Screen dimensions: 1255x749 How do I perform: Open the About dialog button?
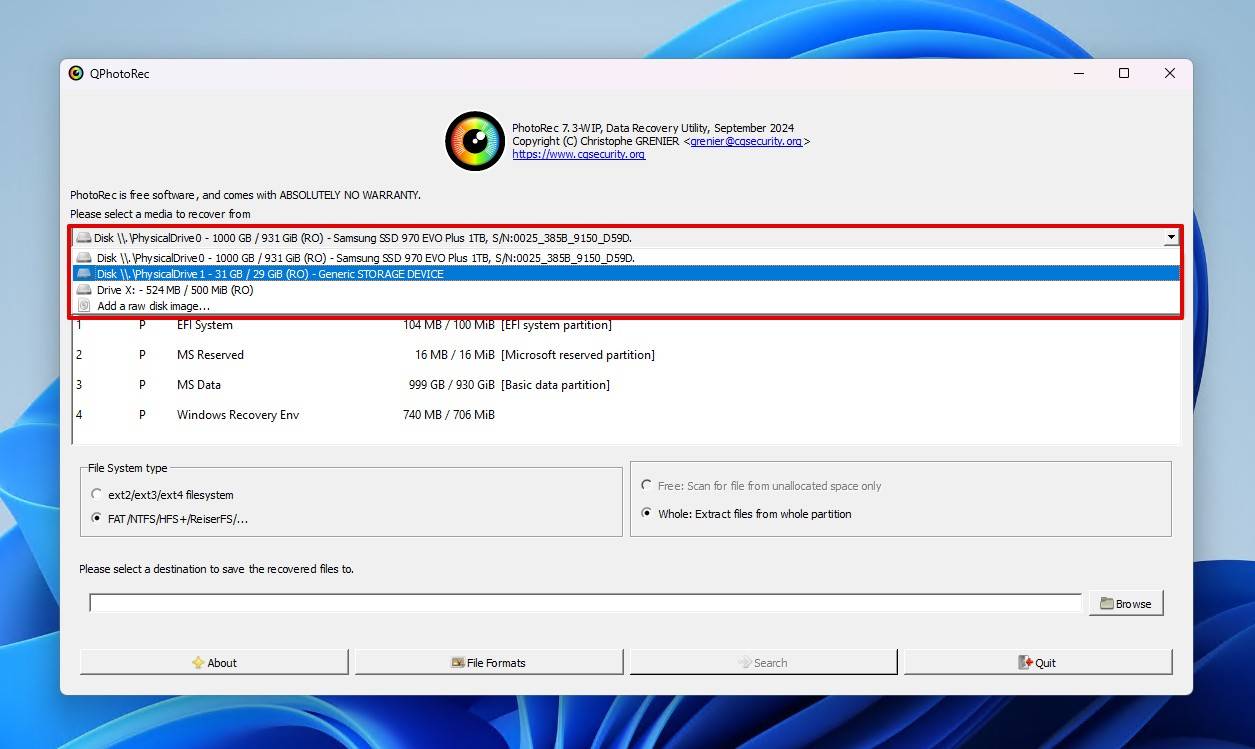click(214, 662)
